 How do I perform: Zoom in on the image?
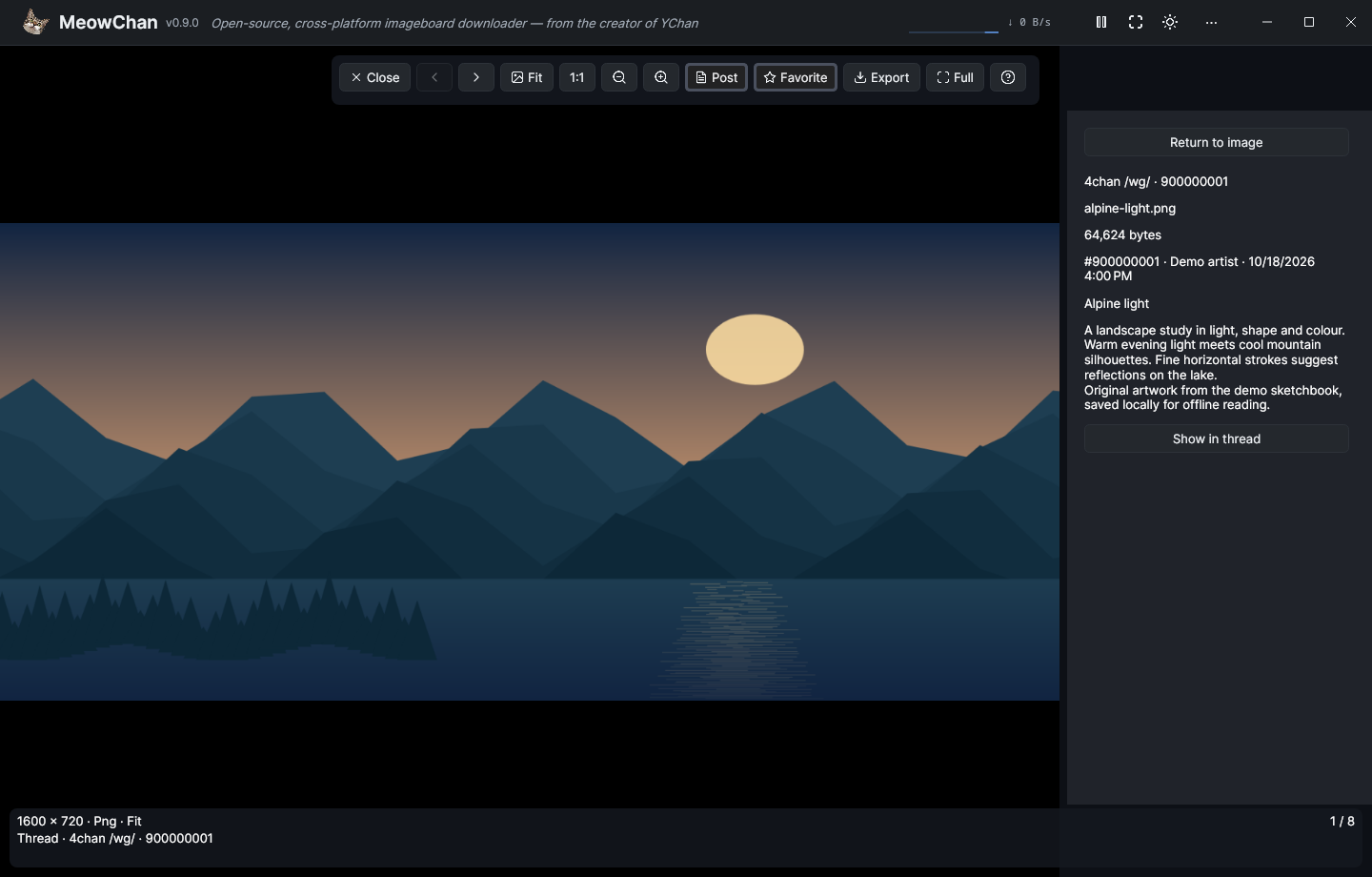point(661,77)
